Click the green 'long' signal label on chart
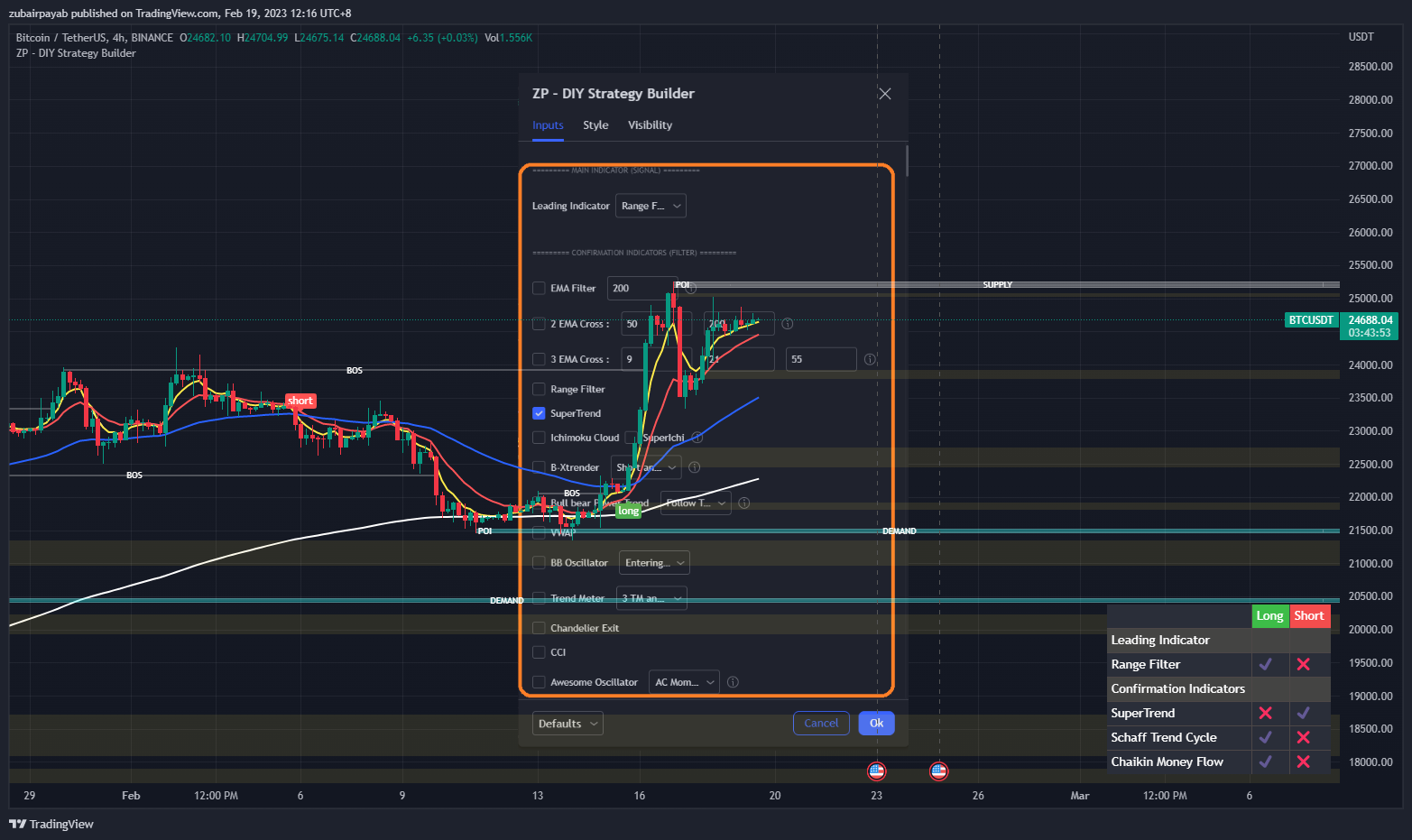The width and height of the screenshot is (1412, 840). coord(629,511)
